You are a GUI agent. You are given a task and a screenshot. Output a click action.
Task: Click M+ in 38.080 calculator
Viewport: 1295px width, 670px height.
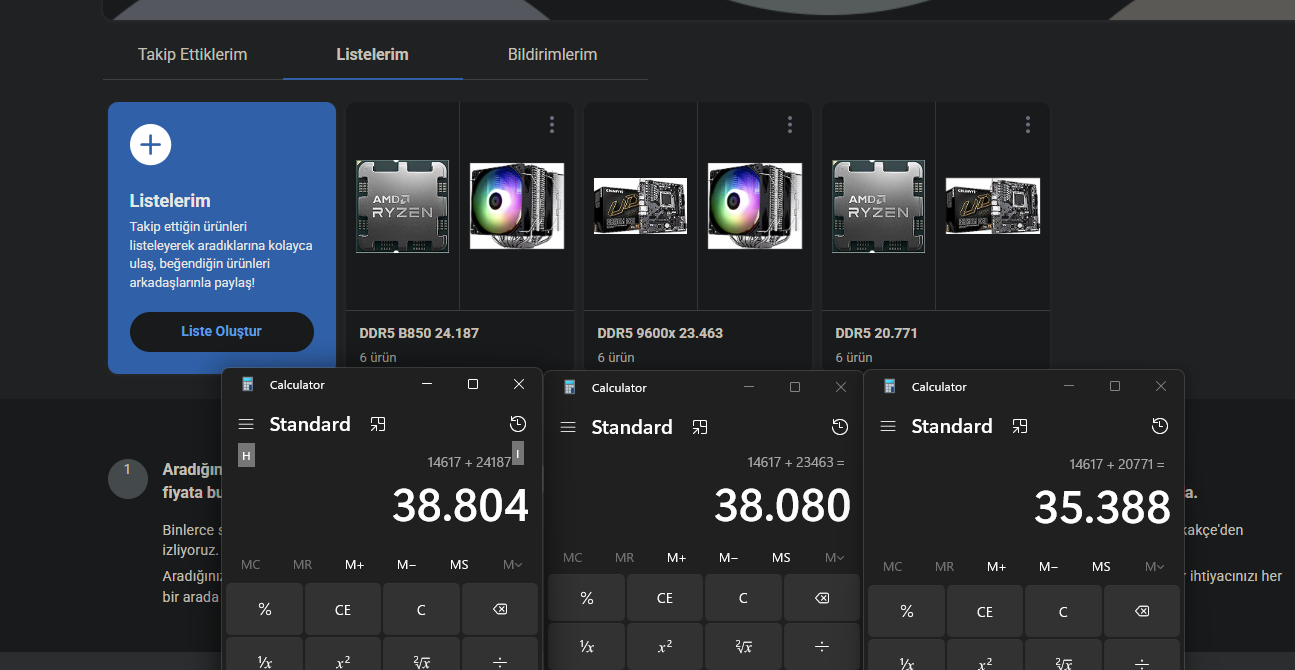click(677, 558)
